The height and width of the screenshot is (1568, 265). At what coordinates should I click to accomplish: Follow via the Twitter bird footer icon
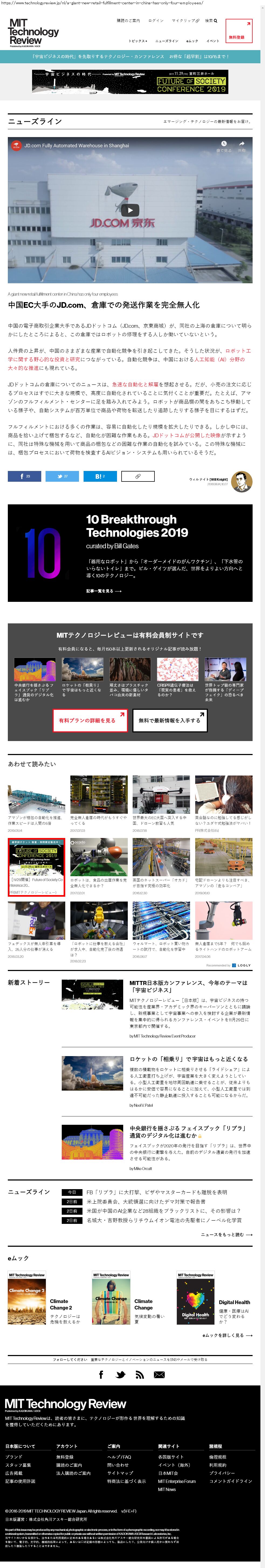(121, 1374)
